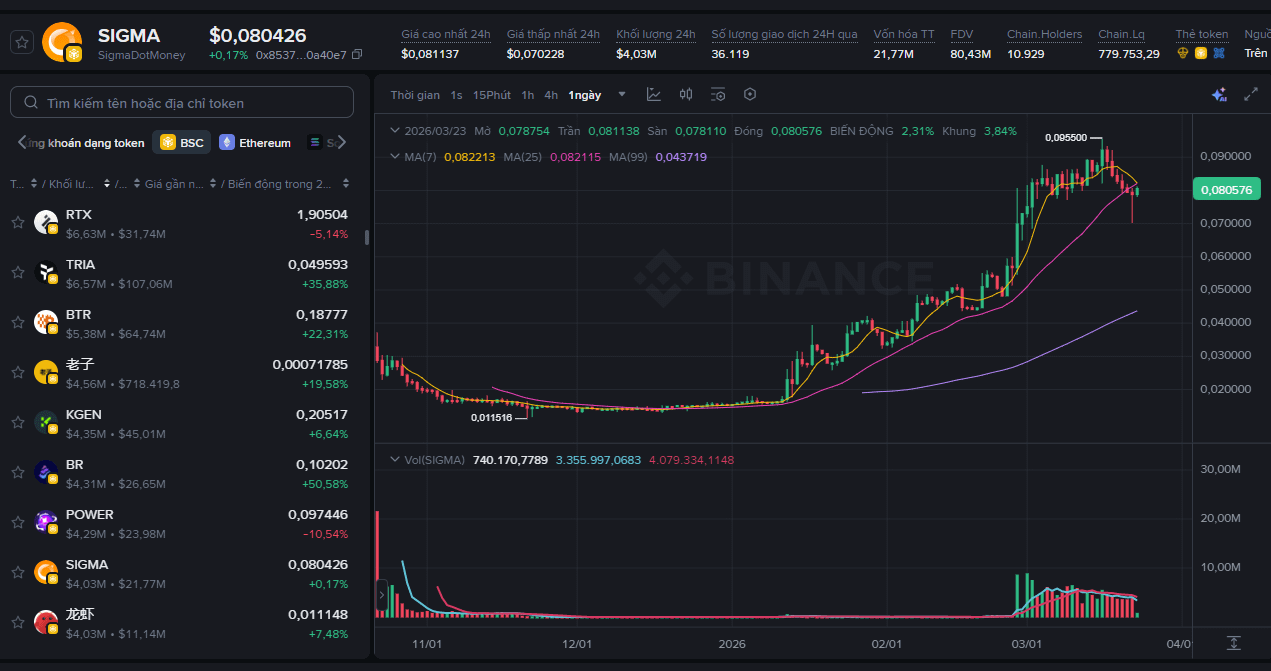
Task: Switch chart interval to 1h
Action: (528, 95)
